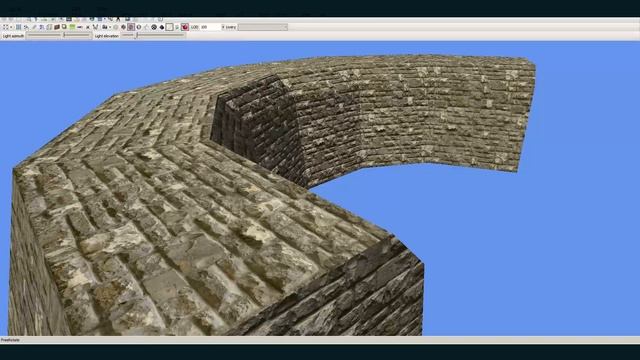Click the Light elevation slider handle
This screenshot has height=360, width=640.
[137, 36]
